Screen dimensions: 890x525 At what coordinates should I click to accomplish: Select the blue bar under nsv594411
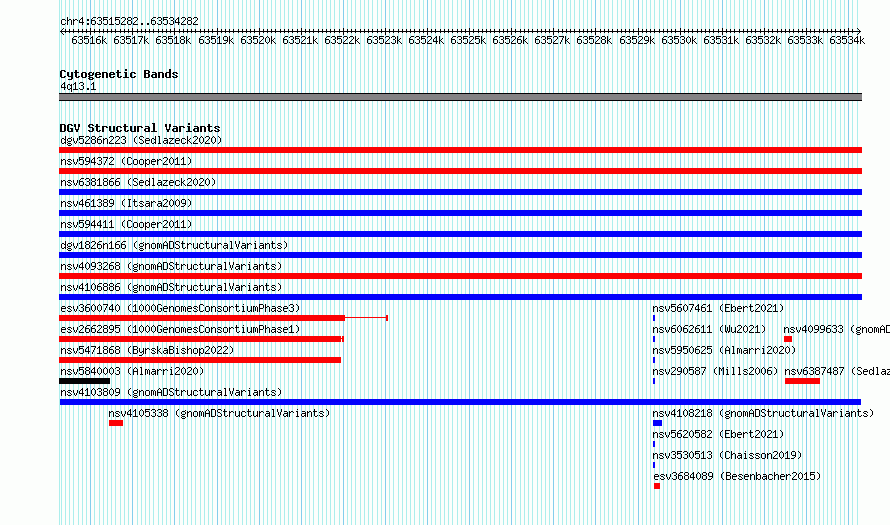pyautogui.click(x=460, y=234)
